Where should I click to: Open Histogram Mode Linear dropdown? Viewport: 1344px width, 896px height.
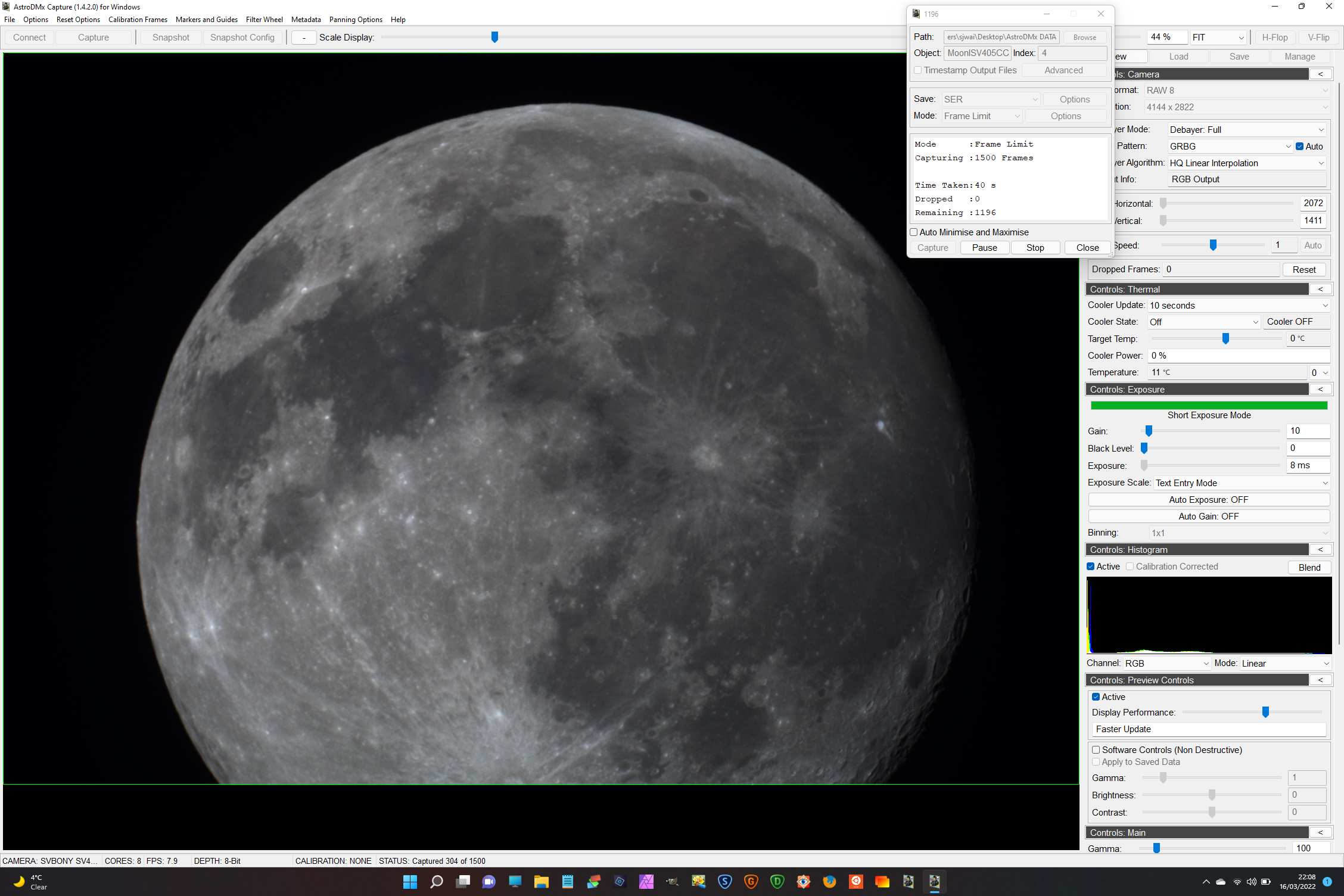[1285, 664]
